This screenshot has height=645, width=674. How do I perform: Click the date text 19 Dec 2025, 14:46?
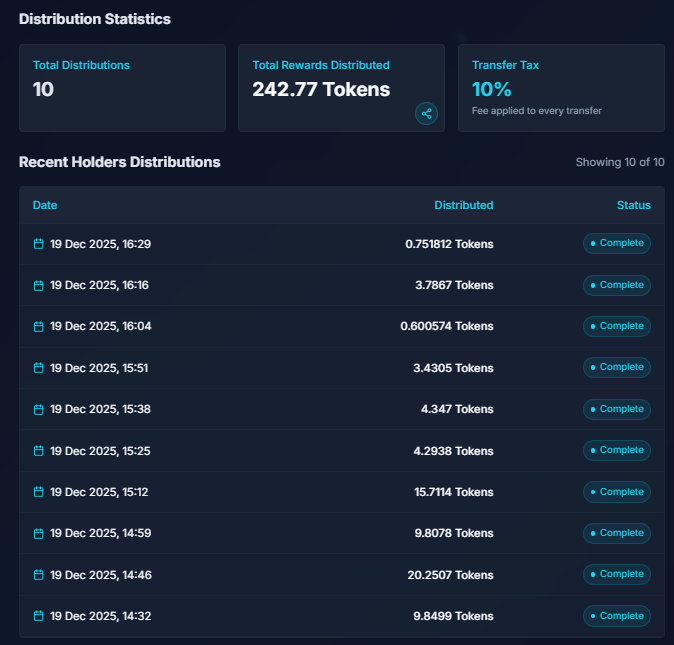[x=101, y=575]
